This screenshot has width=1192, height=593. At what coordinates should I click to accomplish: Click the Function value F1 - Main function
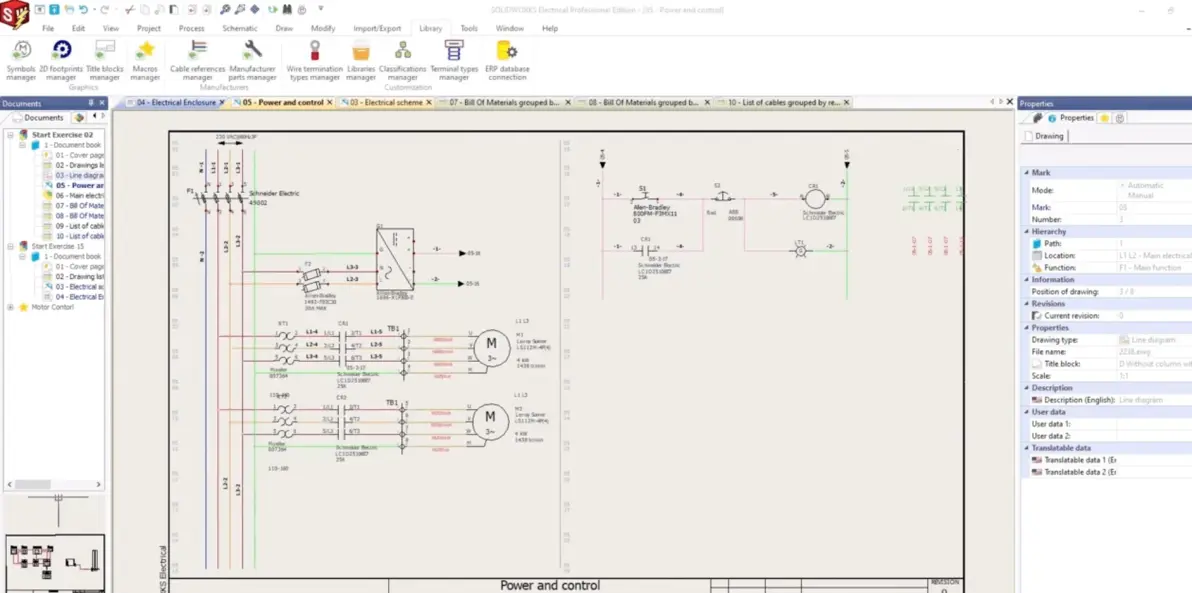pyautogui.click(x=1154, y=268)
